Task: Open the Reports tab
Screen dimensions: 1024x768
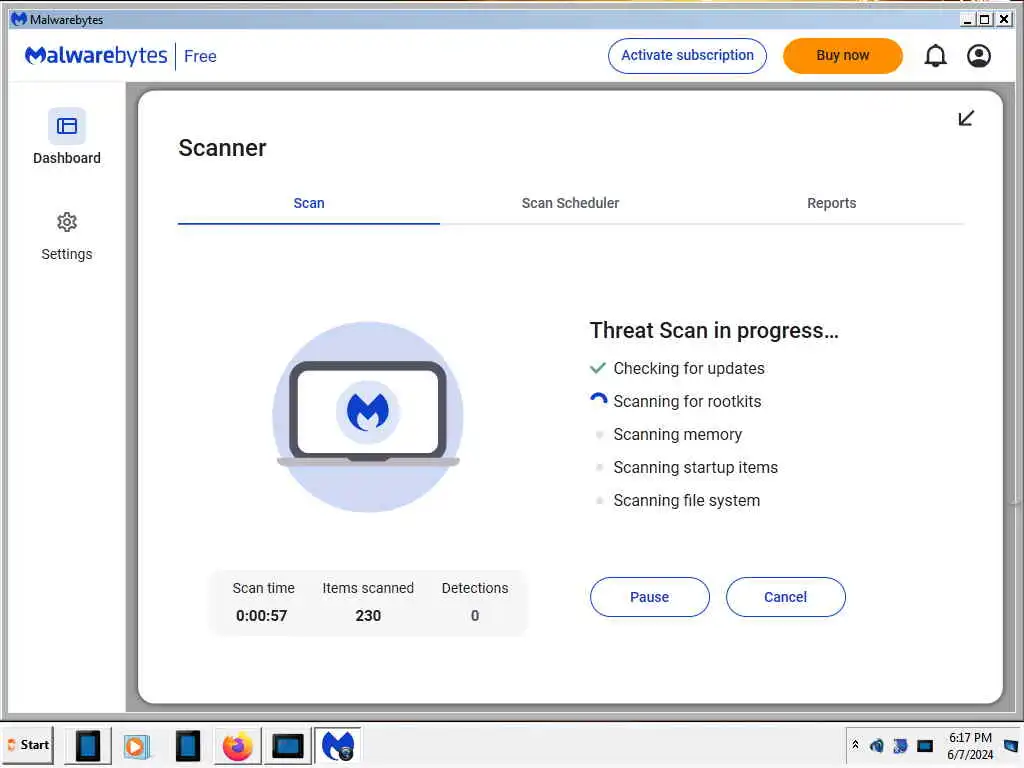Action: 831,203
